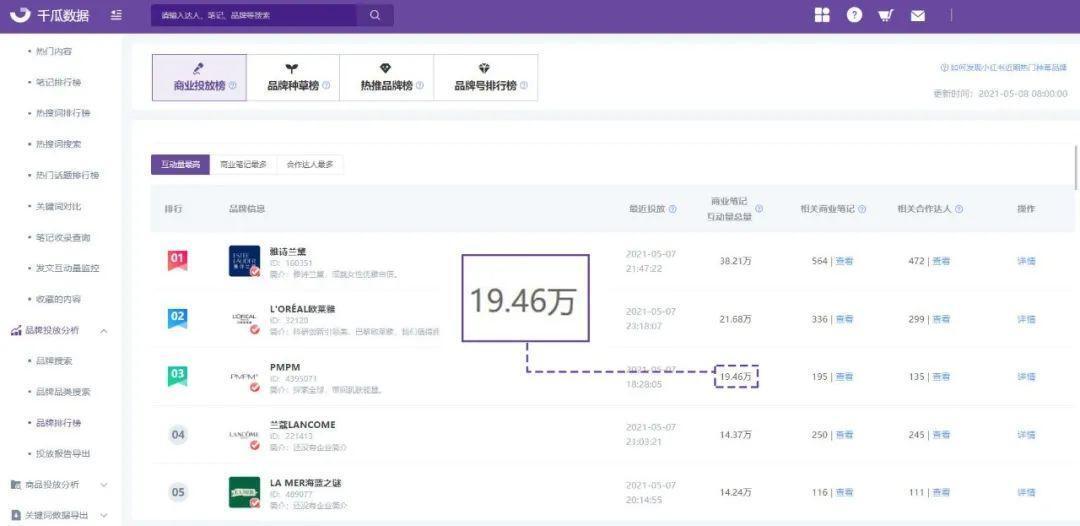
Task: Open the shopping cart icon in header
Action: click(x=886, y=15)
